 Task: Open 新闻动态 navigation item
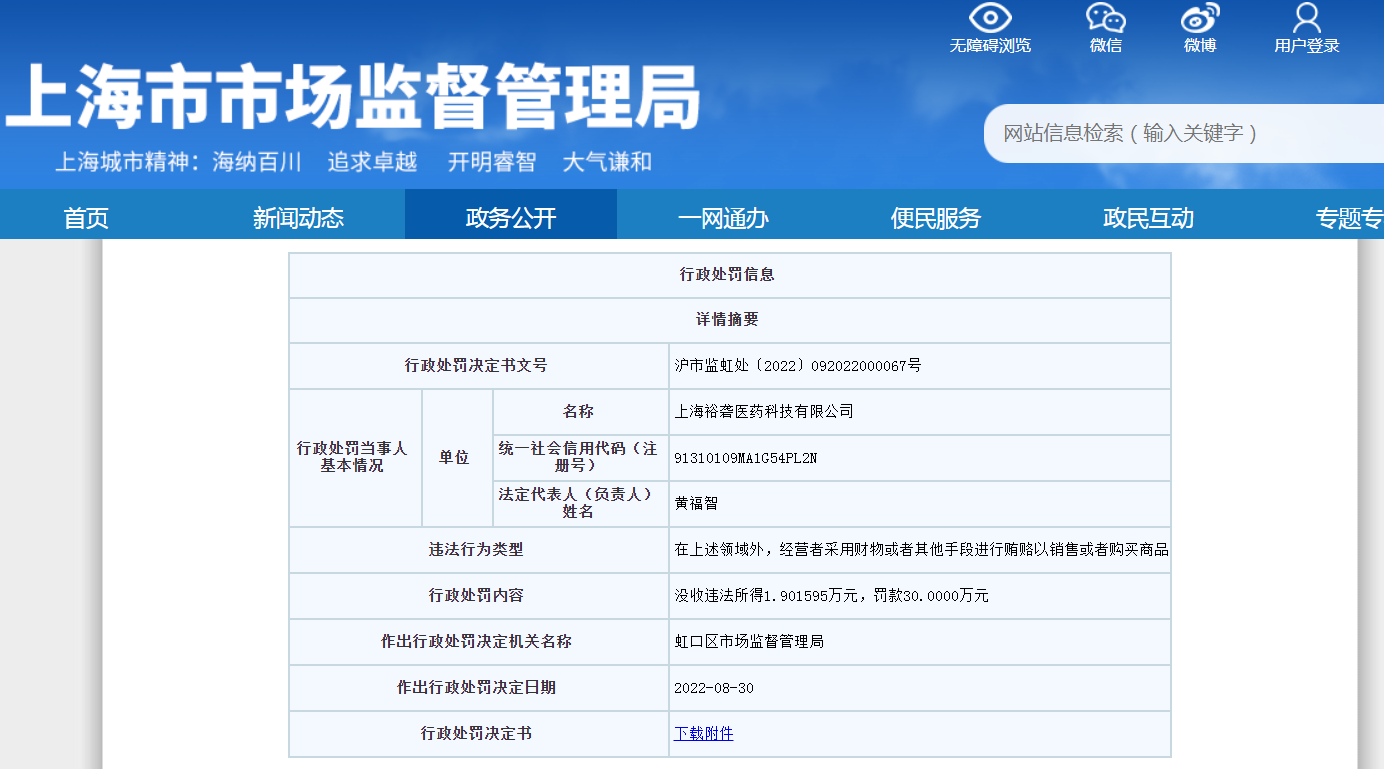tap(298, 218)
